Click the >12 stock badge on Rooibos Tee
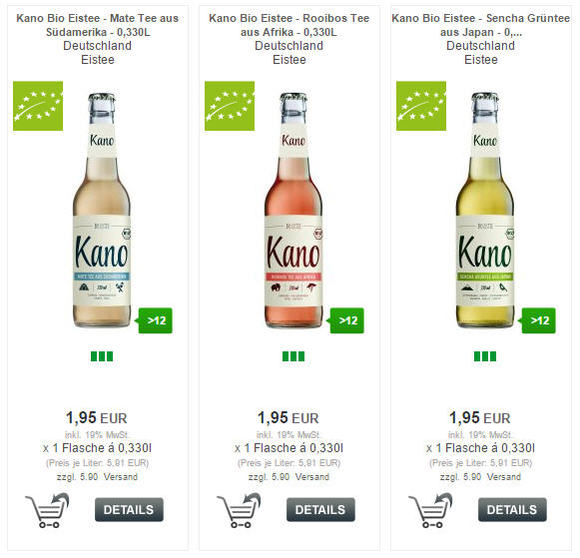The width and height of the screenshot is (580, 558). coord(347,321)
